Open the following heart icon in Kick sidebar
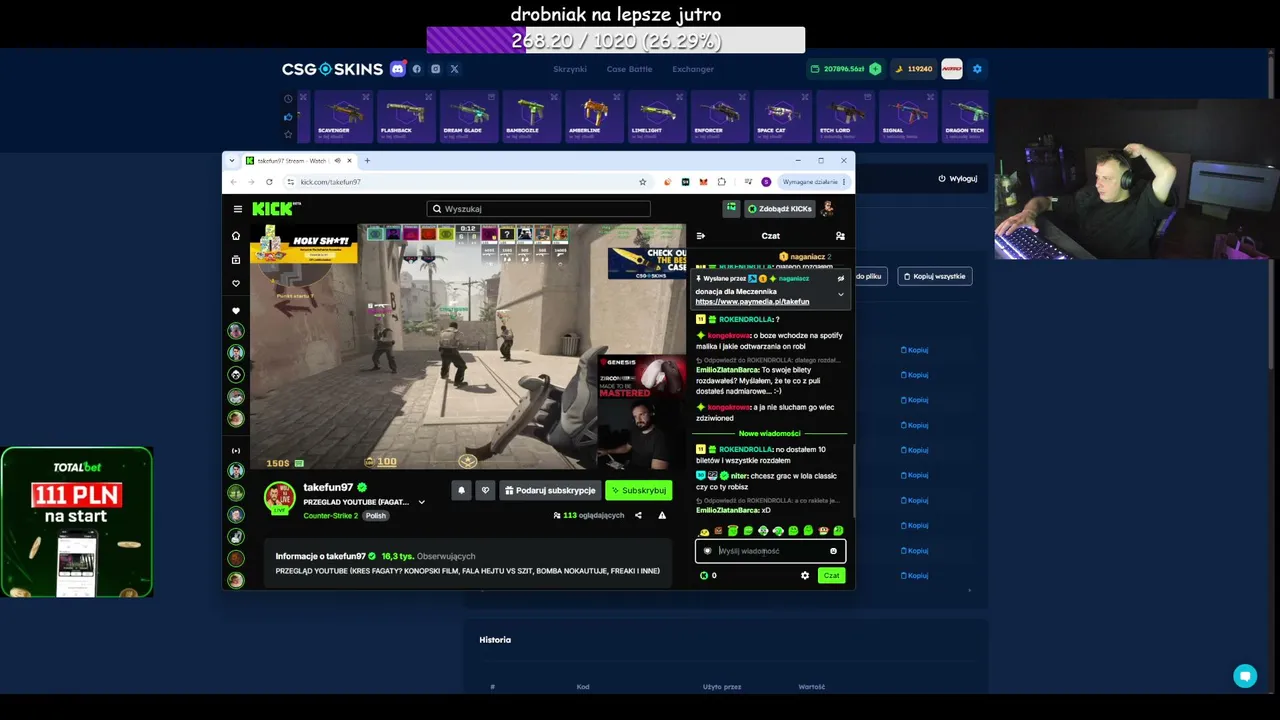This screenshot has width=1280, height=720. tap(236, 284)
